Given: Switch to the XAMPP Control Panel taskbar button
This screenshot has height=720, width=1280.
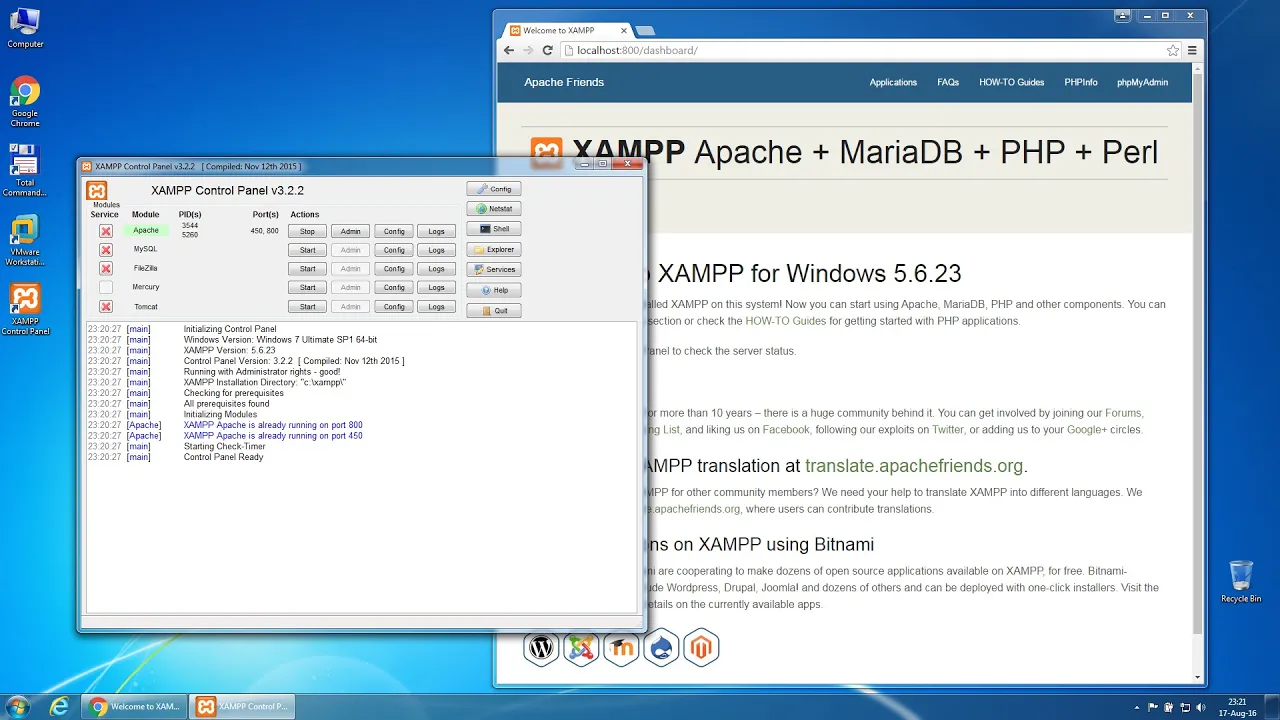Looking at the screenshot, I should click(244, 706).
